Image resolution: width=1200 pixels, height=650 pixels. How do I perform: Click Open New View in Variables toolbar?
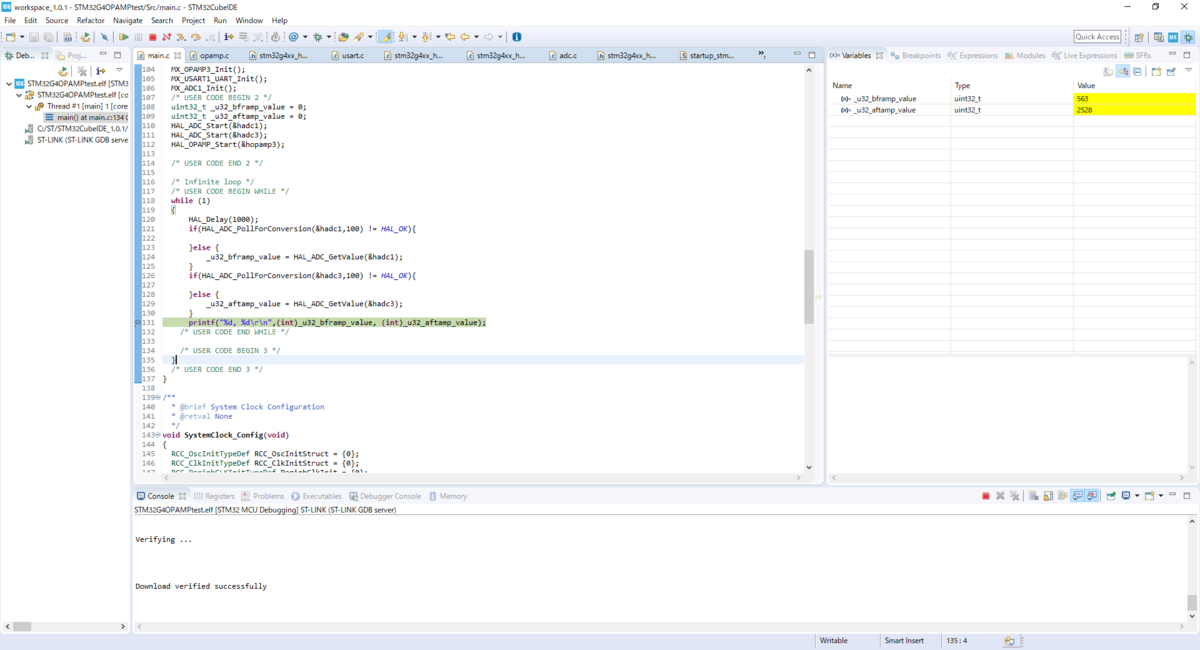coord(1156,71)
